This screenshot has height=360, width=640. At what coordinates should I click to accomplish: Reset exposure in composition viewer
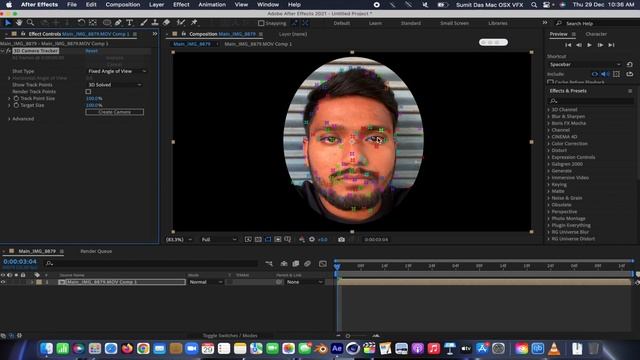coord(312,240)
